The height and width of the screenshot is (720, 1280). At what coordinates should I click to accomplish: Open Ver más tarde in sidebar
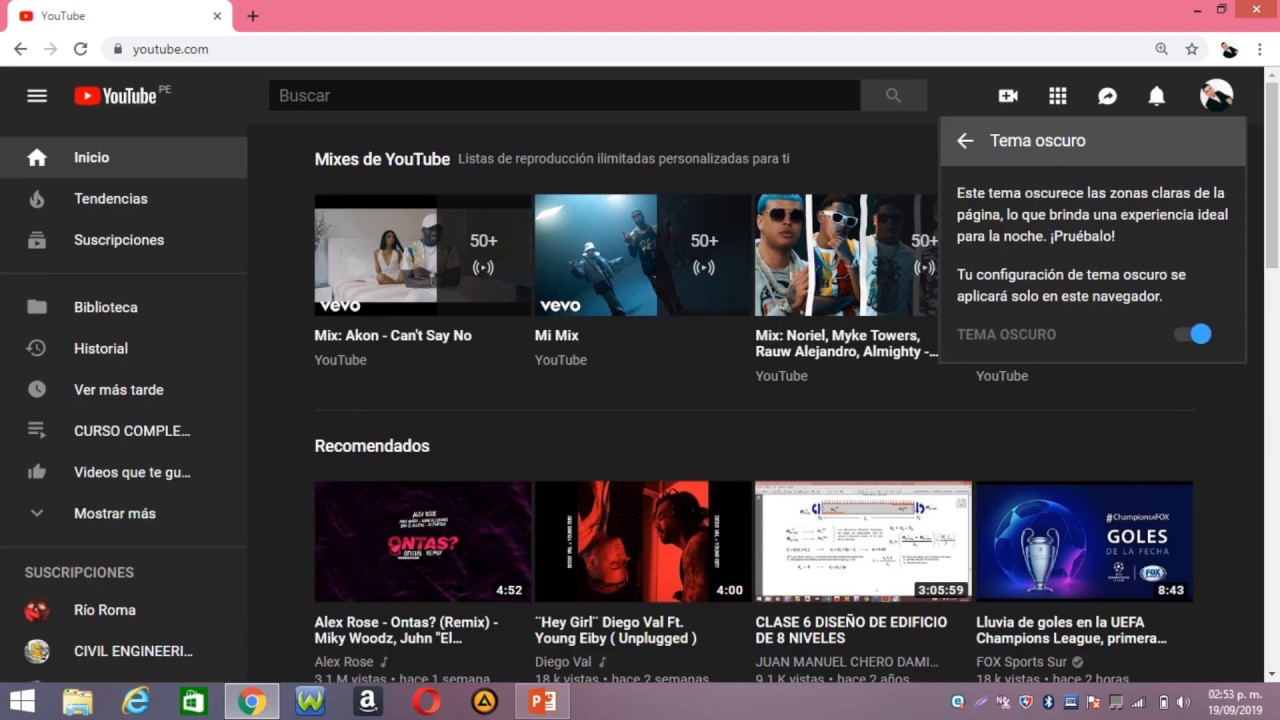(x=124, y=389)
